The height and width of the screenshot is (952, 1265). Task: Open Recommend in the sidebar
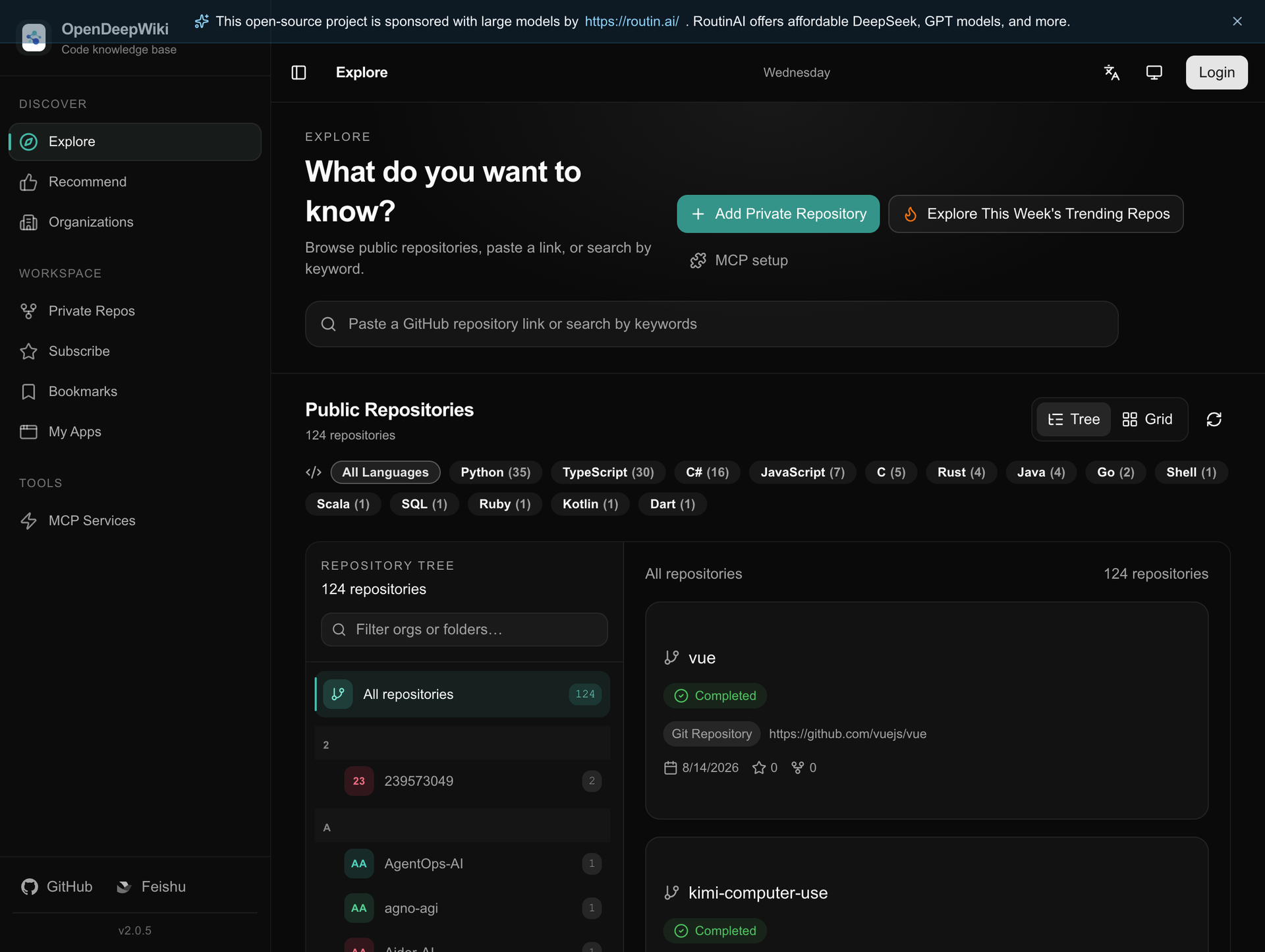coord(135,182)
